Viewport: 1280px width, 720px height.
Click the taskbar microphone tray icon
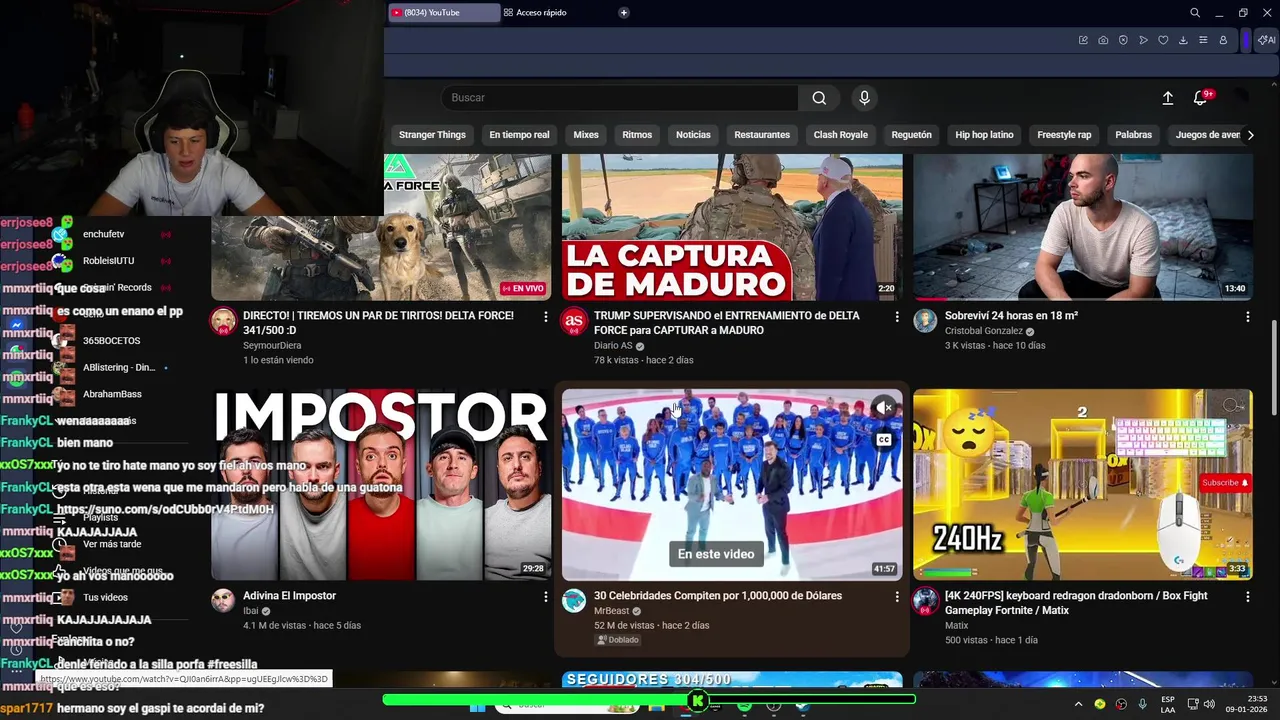click(1142, 704)
